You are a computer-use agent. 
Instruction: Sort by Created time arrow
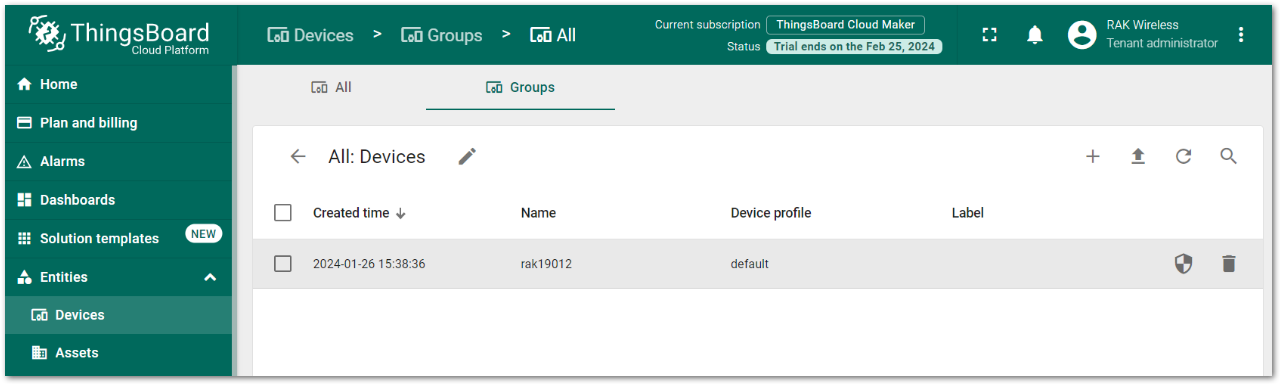pos(401,213)
